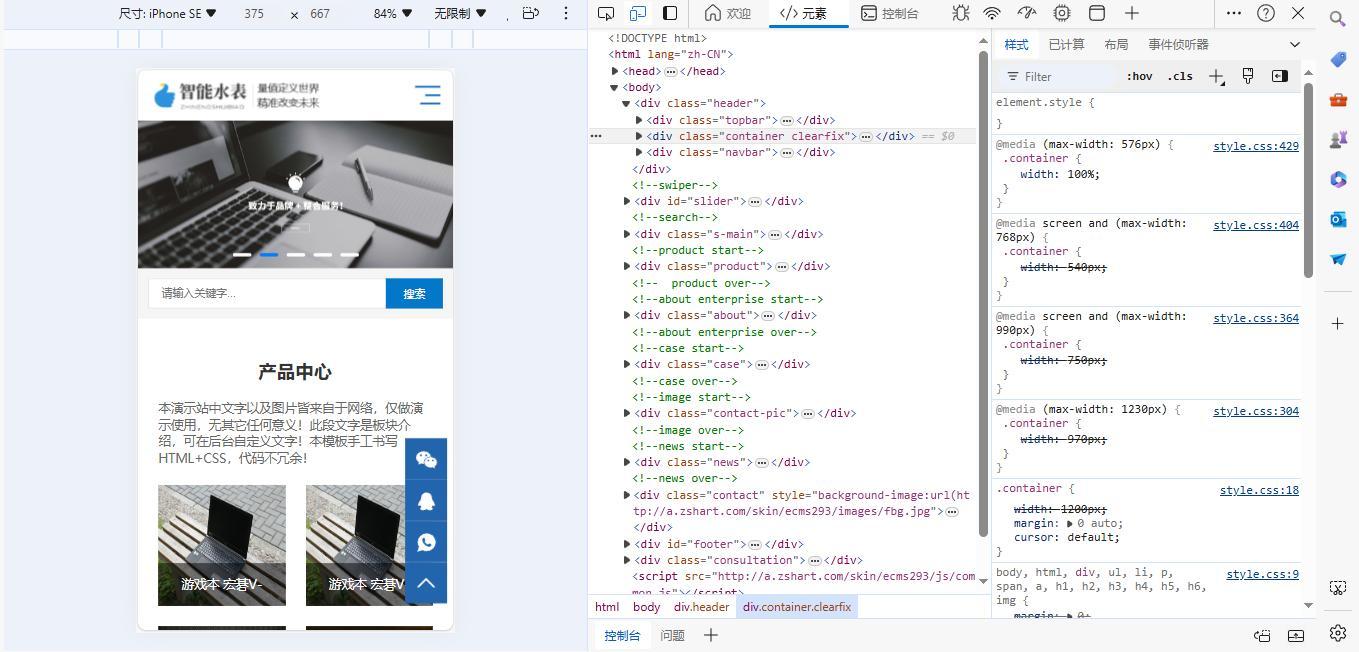Select the div id footer tree row
The image size is (1359, 652).
tap(783, 544)
